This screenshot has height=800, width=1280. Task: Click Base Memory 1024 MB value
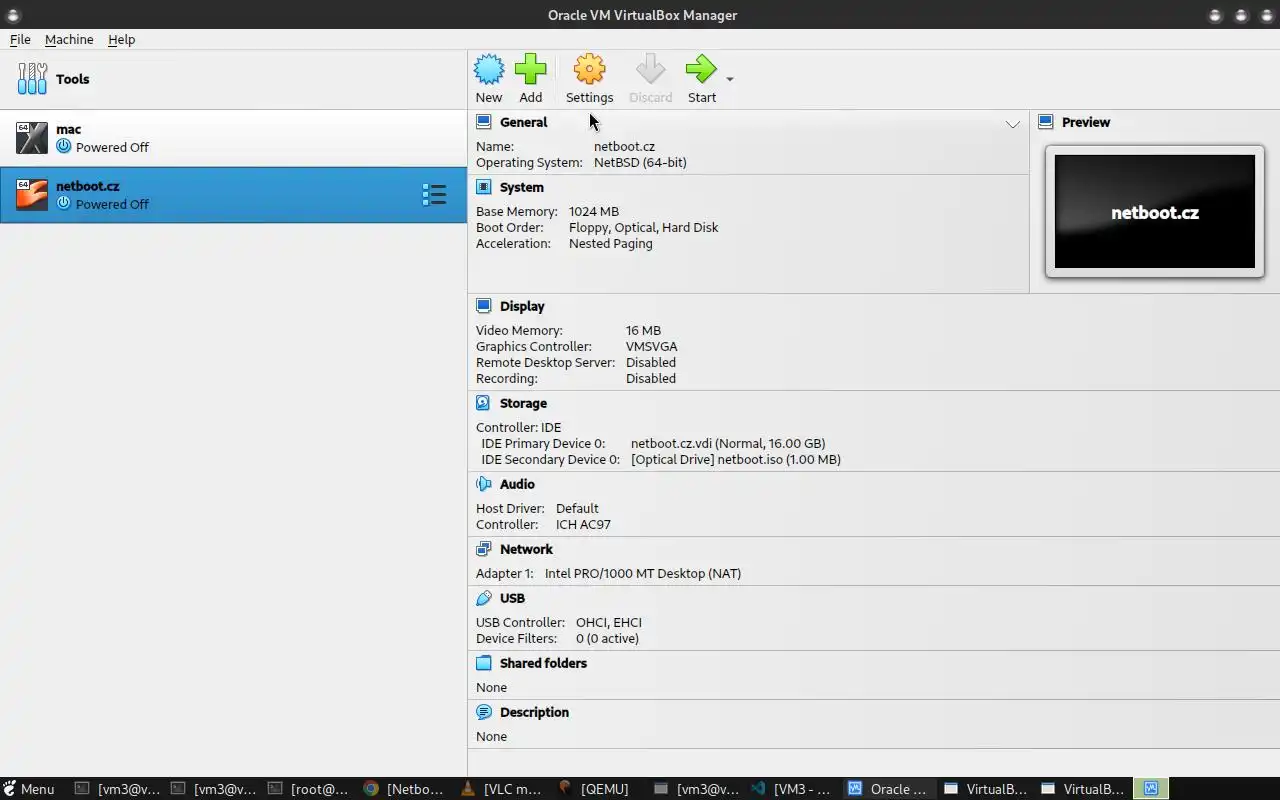tap(594, 211)
